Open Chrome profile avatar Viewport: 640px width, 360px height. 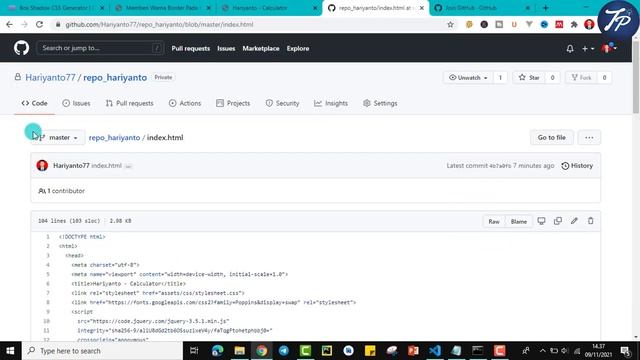click(x=589, y=24)
